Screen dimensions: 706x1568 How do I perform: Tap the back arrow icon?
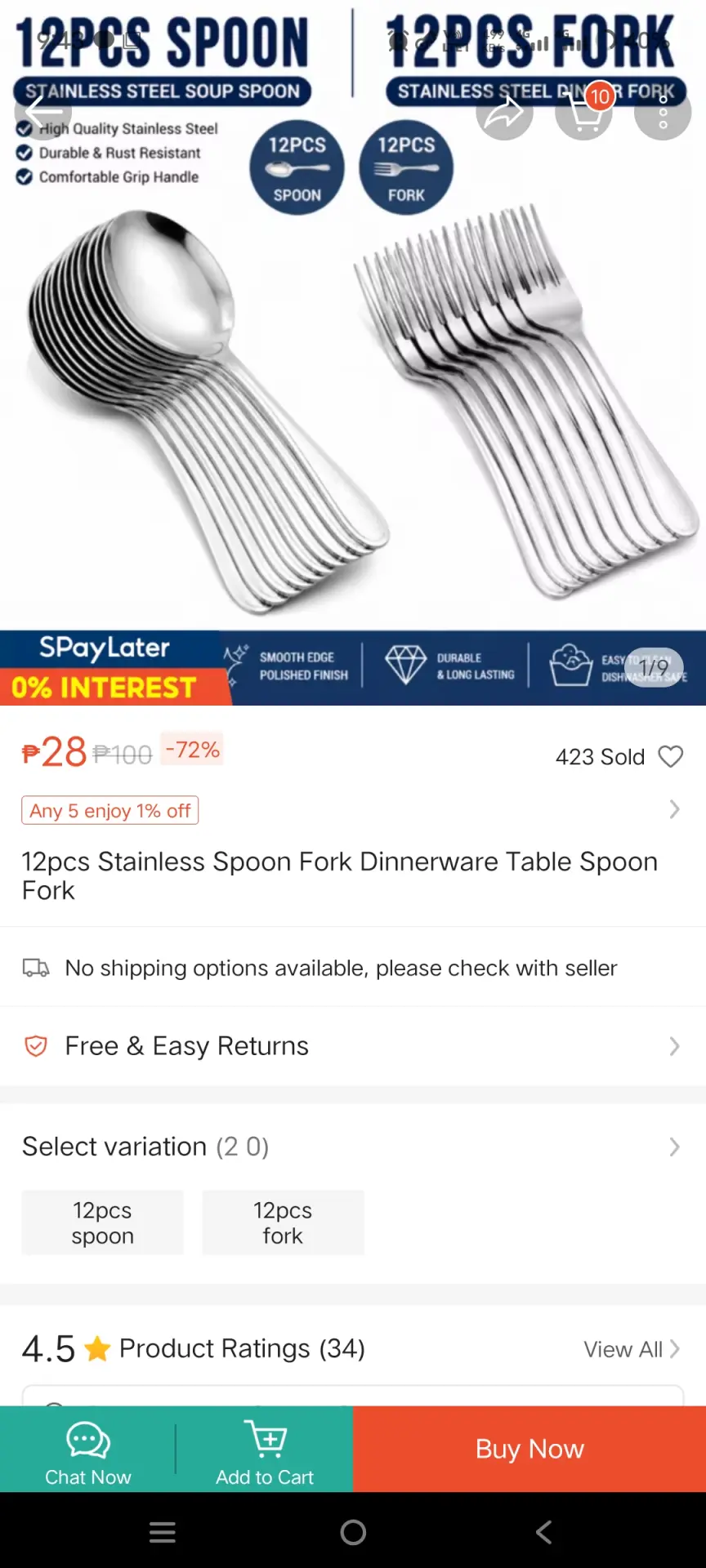(x=42, y=112)
